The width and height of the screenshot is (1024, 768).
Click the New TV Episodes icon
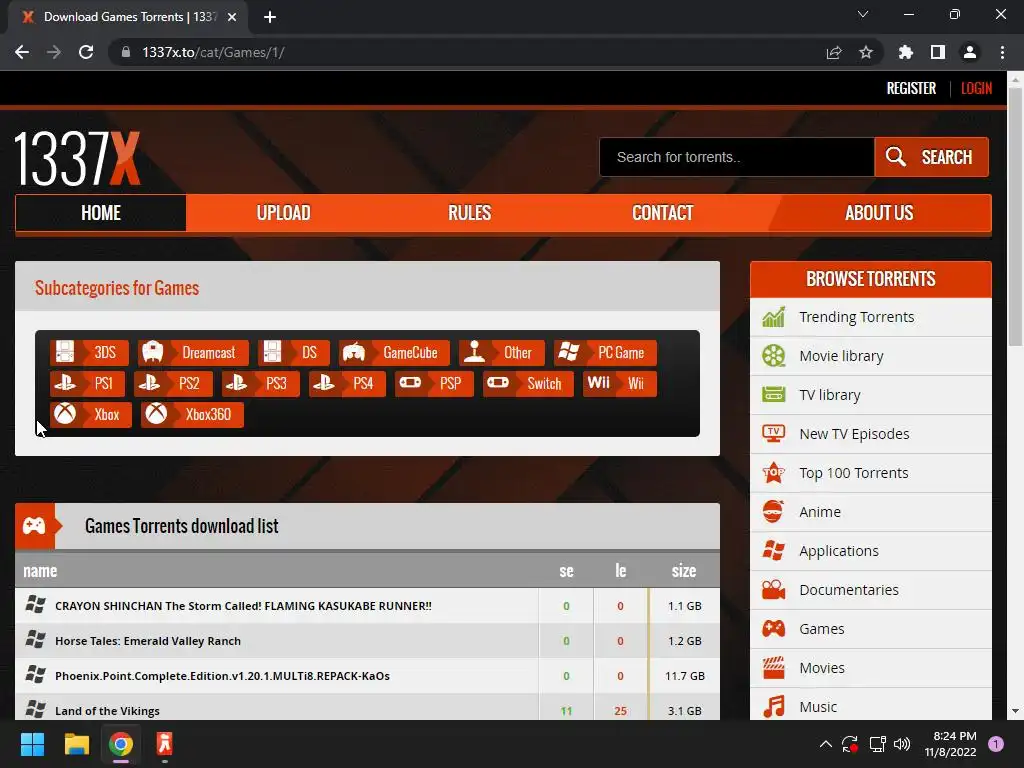(774, 434)
